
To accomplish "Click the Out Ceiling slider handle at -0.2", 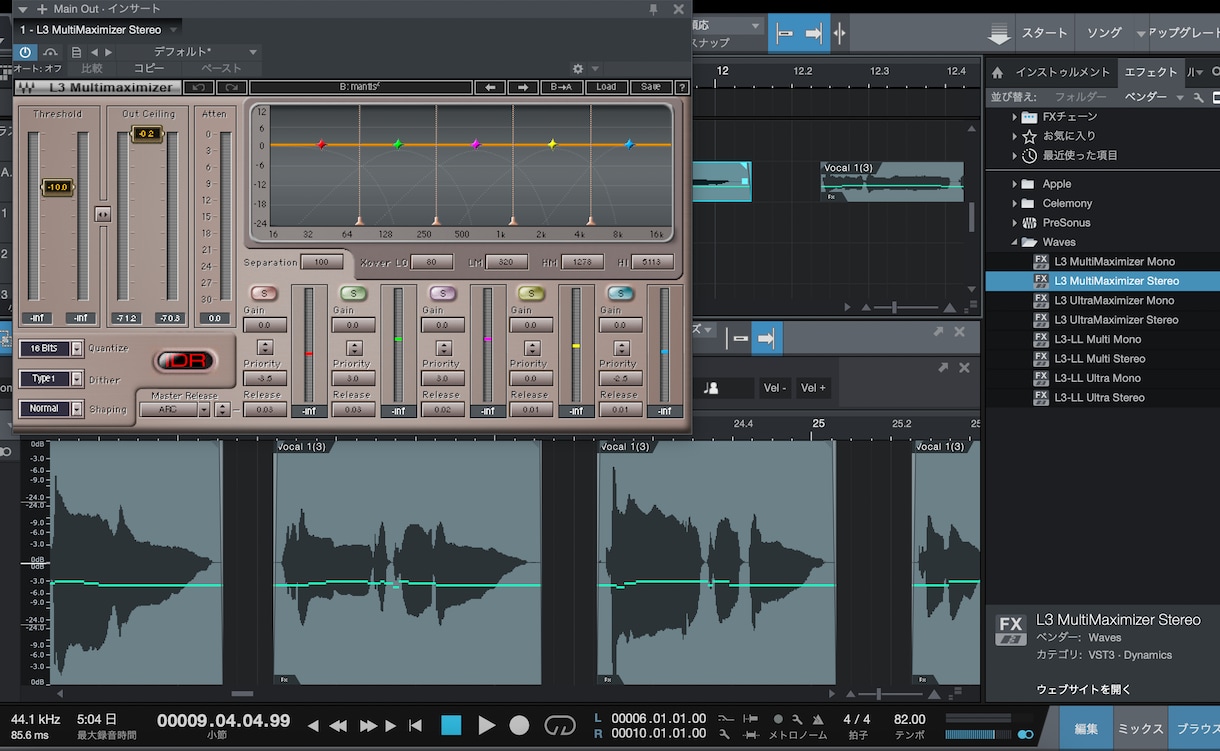I will (146, 134).
